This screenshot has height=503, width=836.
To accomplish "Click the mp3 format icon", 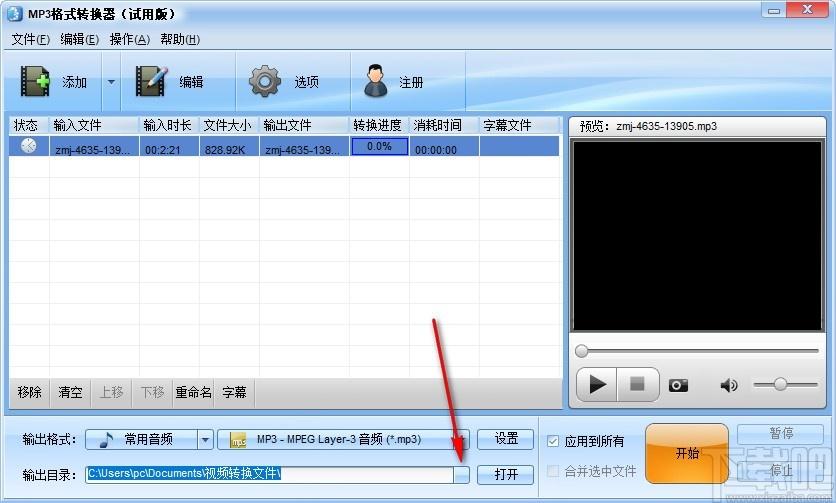I will (238, 440).
